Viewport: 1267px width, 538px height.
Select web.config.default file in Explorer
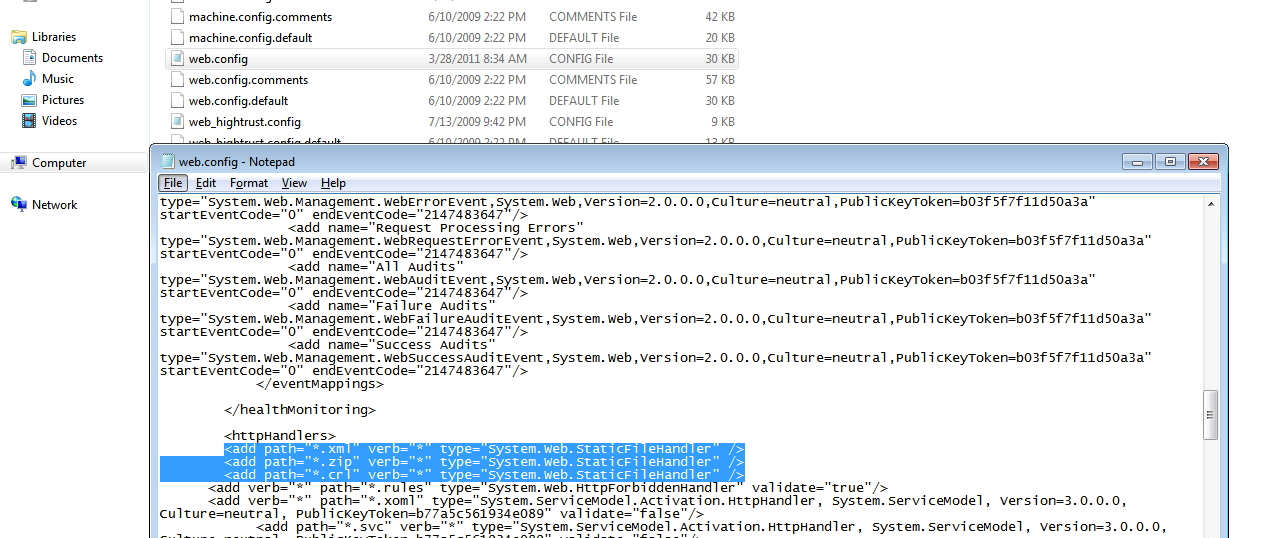[238, 101]
